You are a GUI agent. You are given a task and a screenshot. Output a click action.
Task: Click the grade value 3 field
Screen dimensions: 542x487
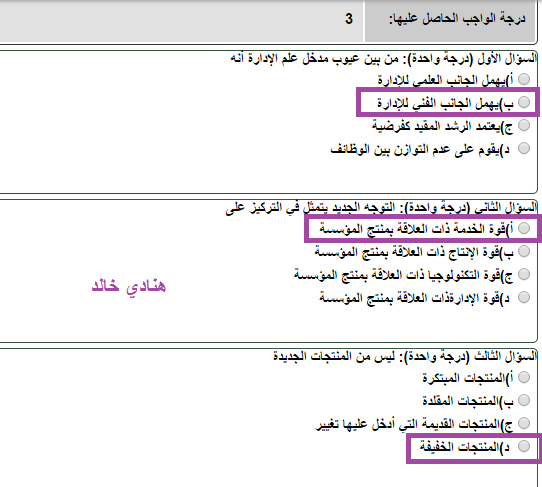181,19
